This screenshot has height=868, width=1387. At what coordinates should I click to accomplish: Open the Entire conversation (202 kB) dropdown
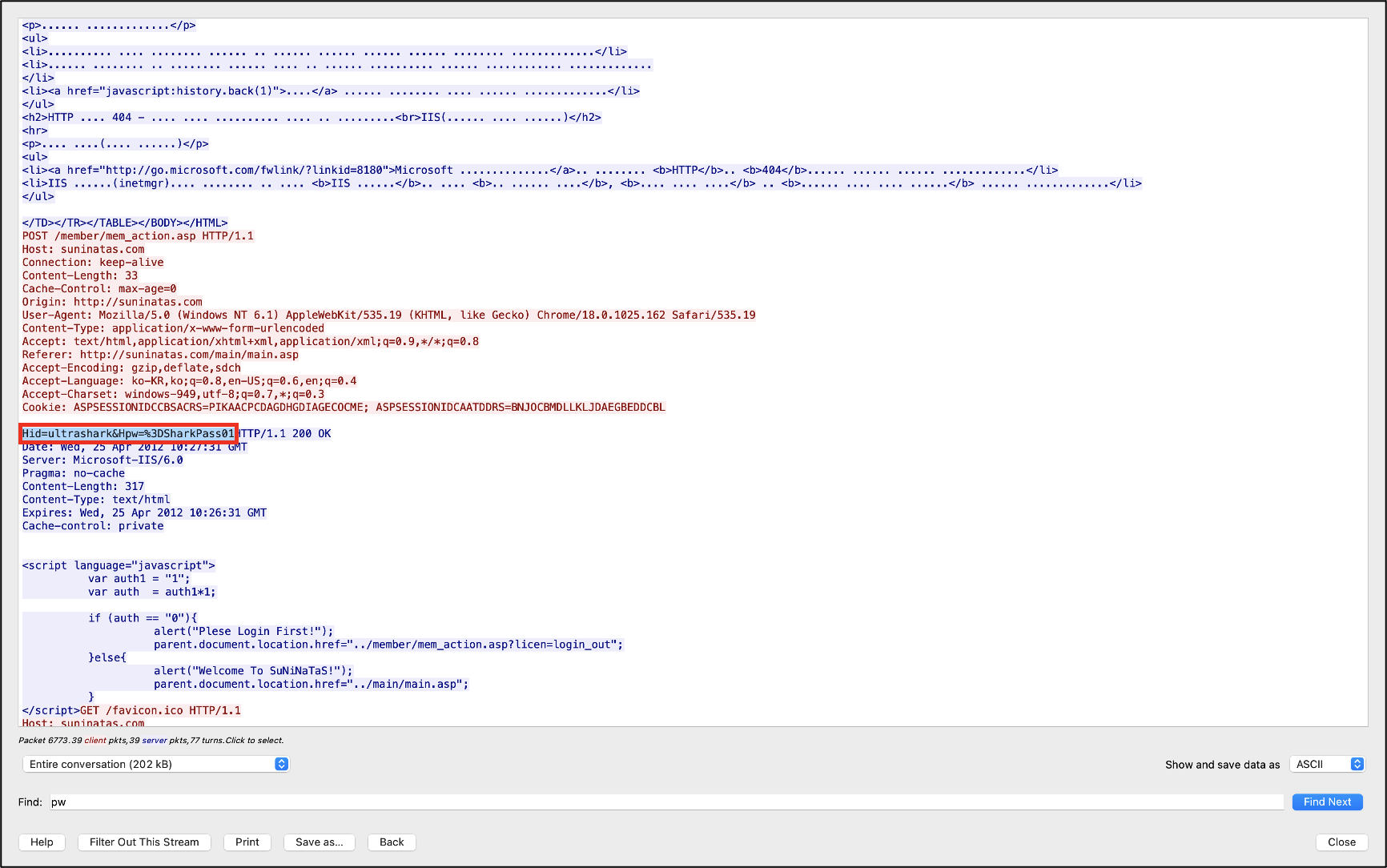coord(155,764)
